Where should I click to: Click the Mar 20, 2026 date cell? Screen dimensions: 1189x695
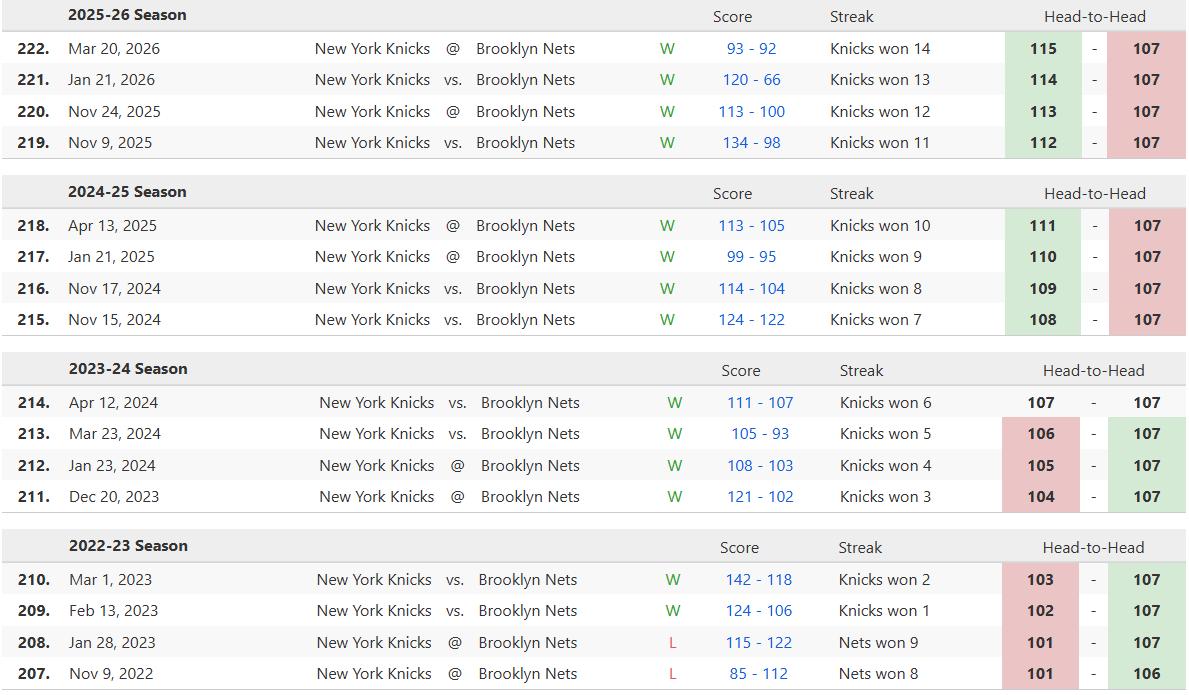pos(114,48)
